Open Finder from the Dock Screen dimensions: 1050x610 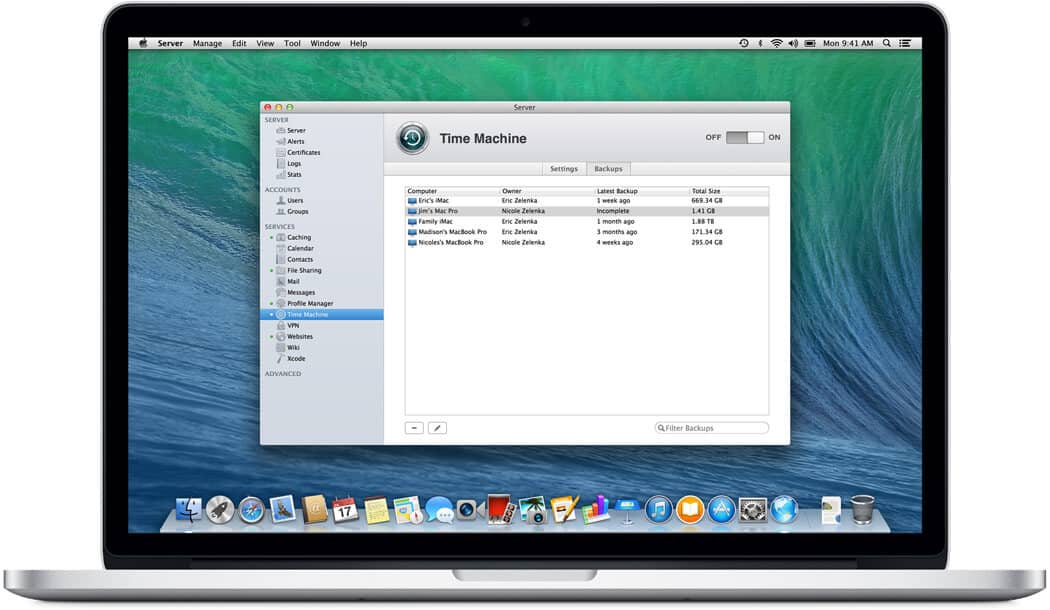(188, 510)
